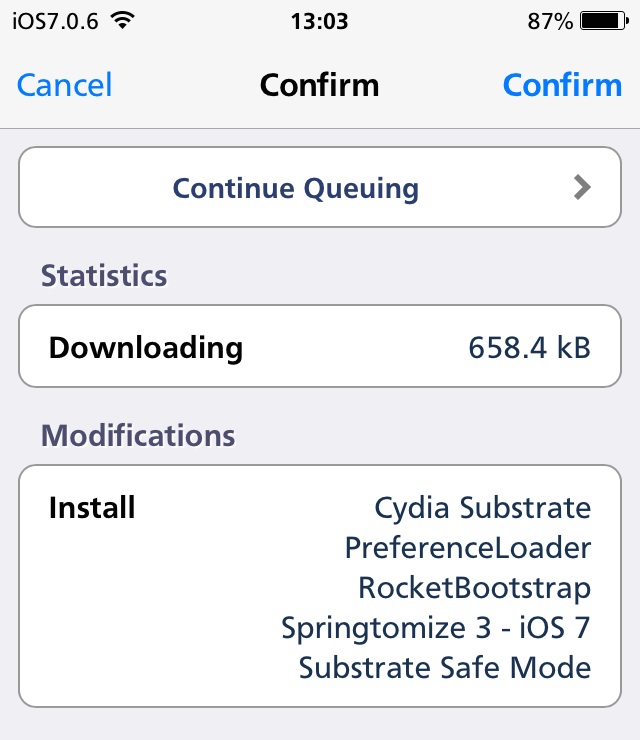Open the Continue Queuing row
The height and width of the screenshot is (740, 640).
pos(320,187)
